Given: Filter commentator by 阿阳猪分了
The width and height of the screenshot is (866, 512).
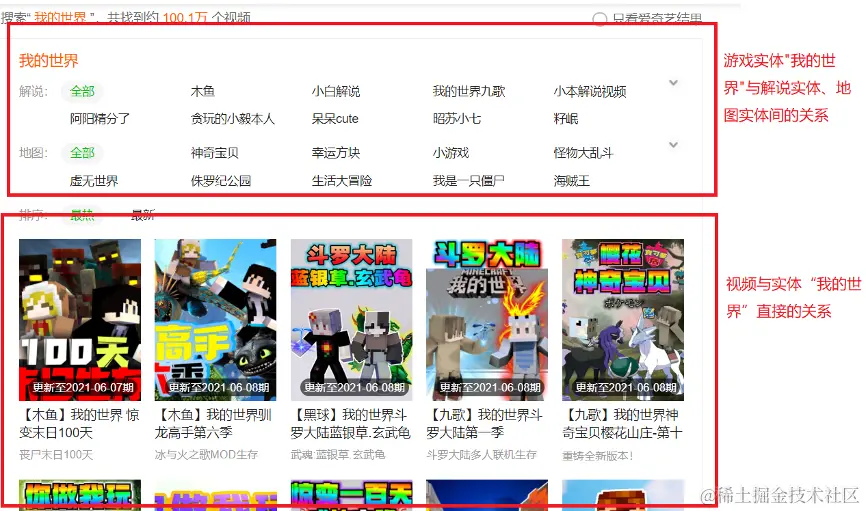Looking at the screenshot, I should [x=100, y=118].
